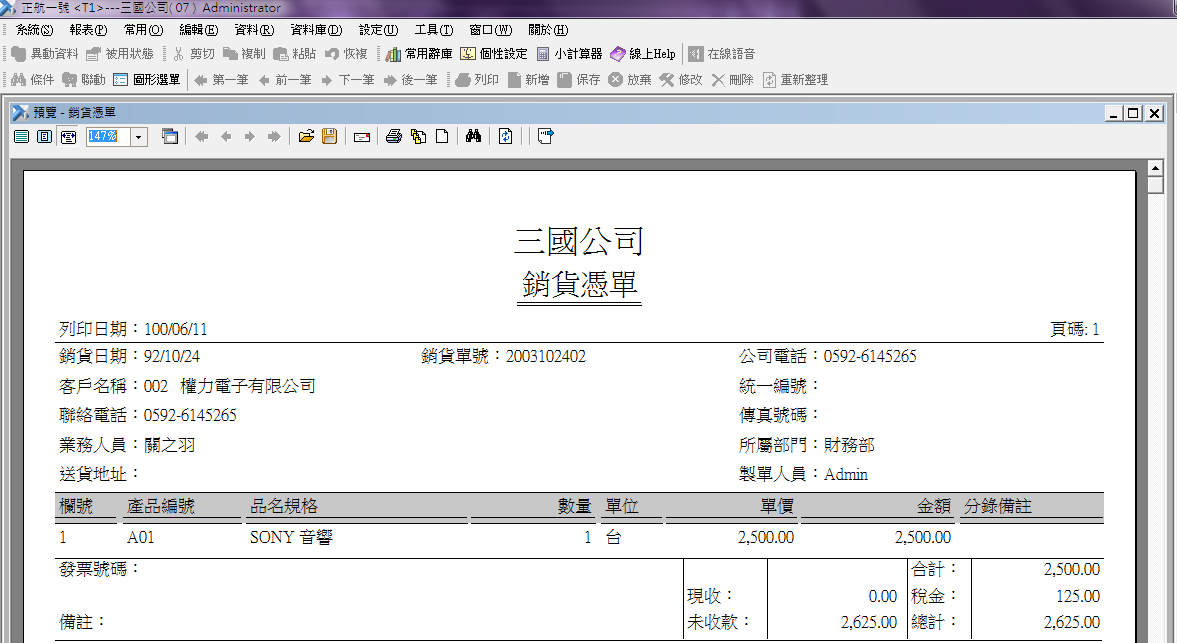The image size is (1177, 643).
Task: Click the close preview export icon
Action: point(545,137)
